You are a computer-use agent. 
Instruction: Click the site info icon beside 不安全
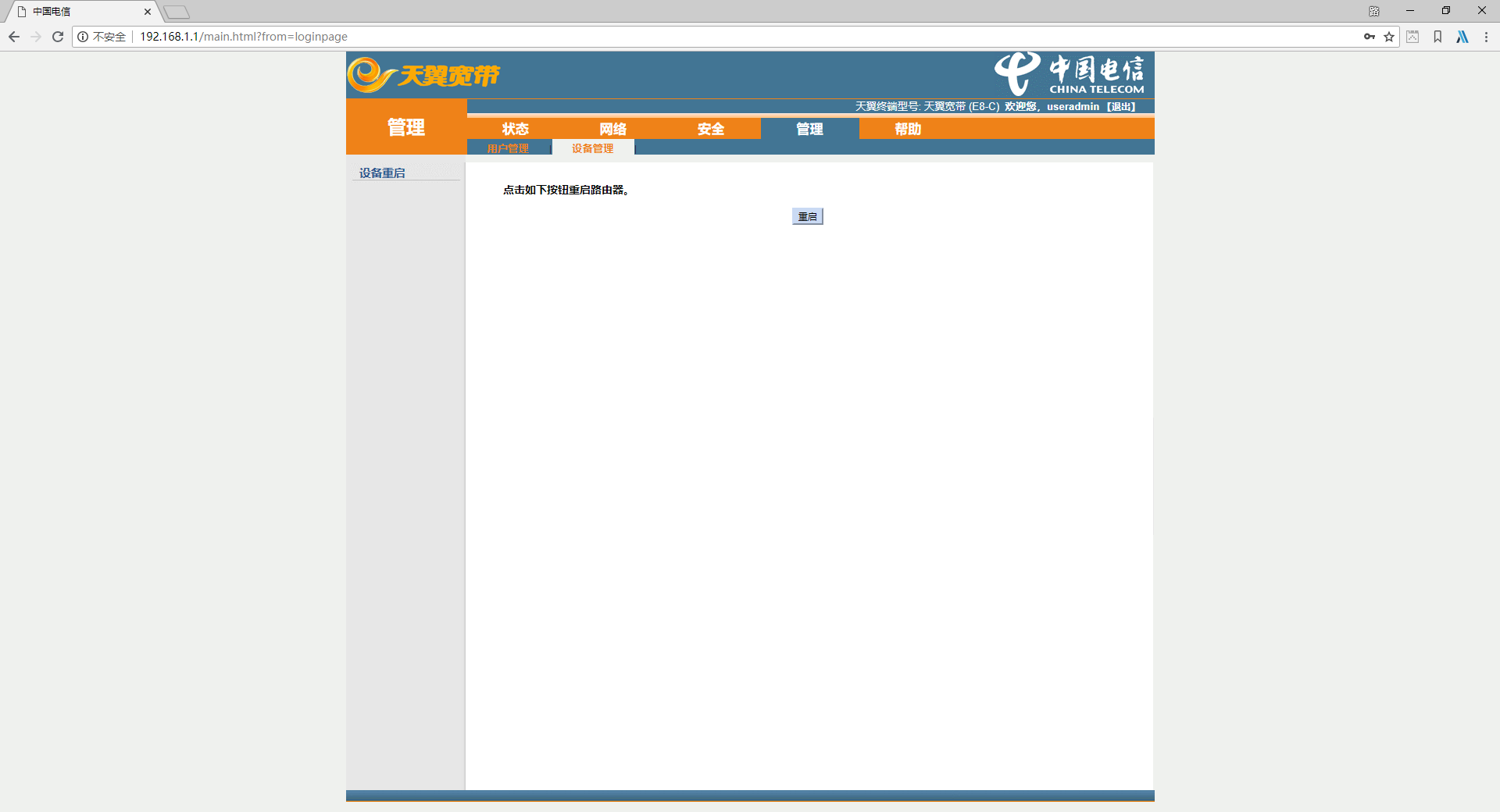click(x=83, y=37)
